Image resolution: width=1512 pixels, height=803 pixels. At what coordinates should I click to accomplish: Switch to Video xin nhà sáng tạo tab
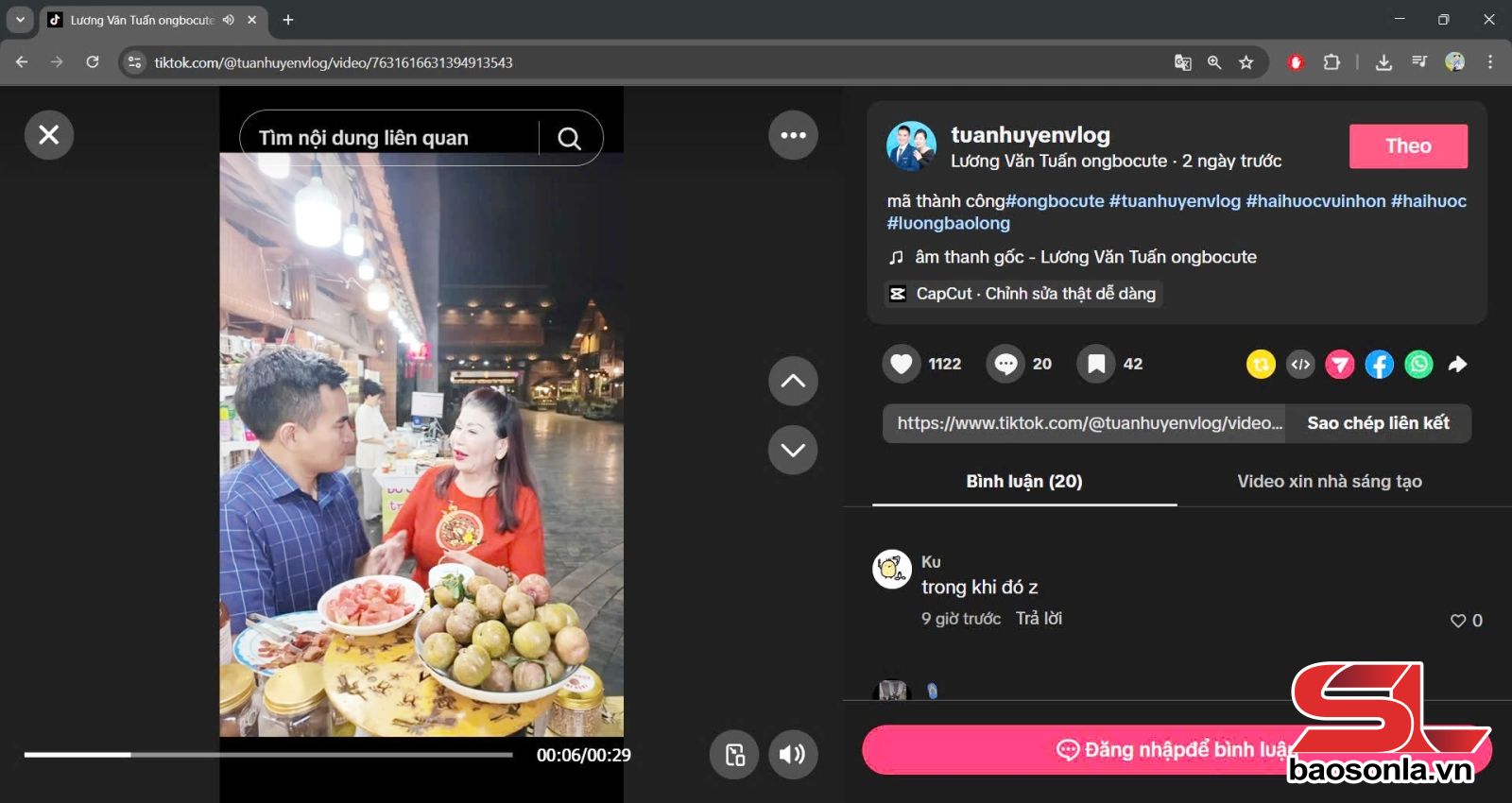click(x=1329, y=482)
